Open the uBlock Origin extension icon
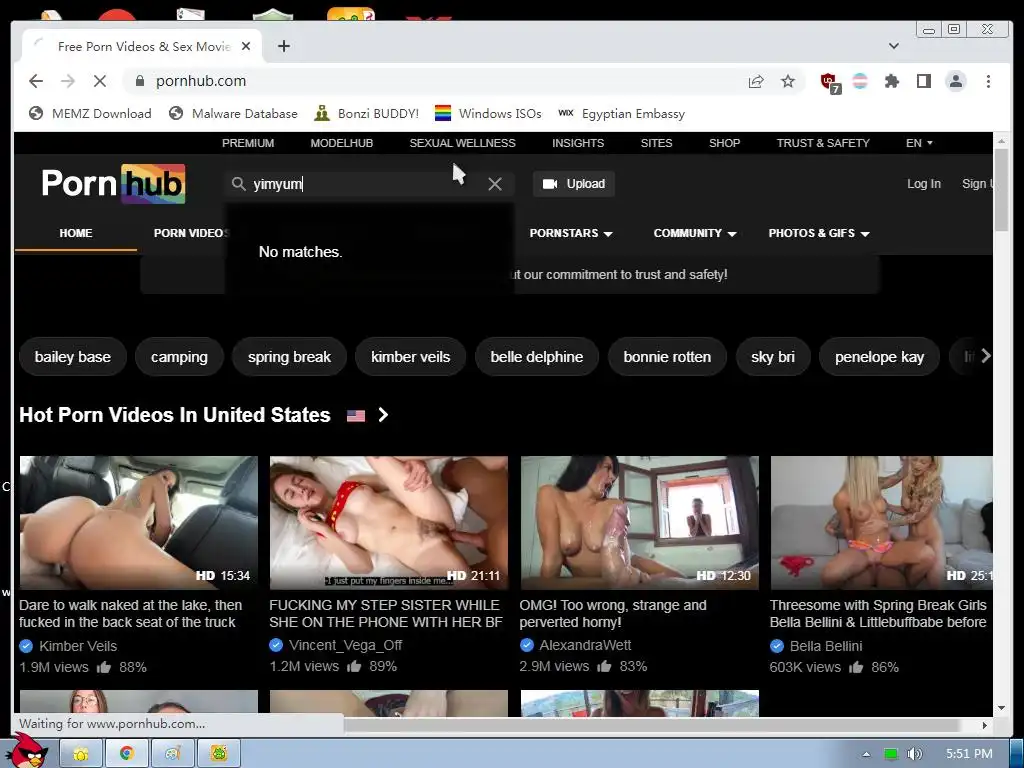 click(x=829, y=82)
